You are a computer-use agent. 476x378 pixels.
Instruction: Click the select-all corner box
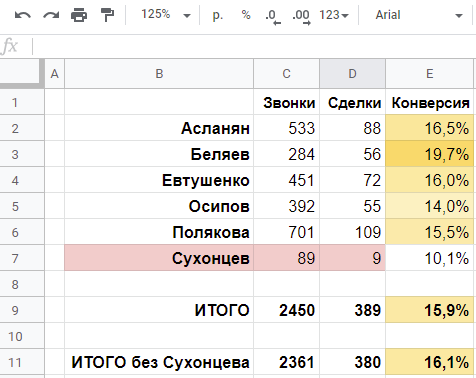pyautogui.click(x=22, y=74)
